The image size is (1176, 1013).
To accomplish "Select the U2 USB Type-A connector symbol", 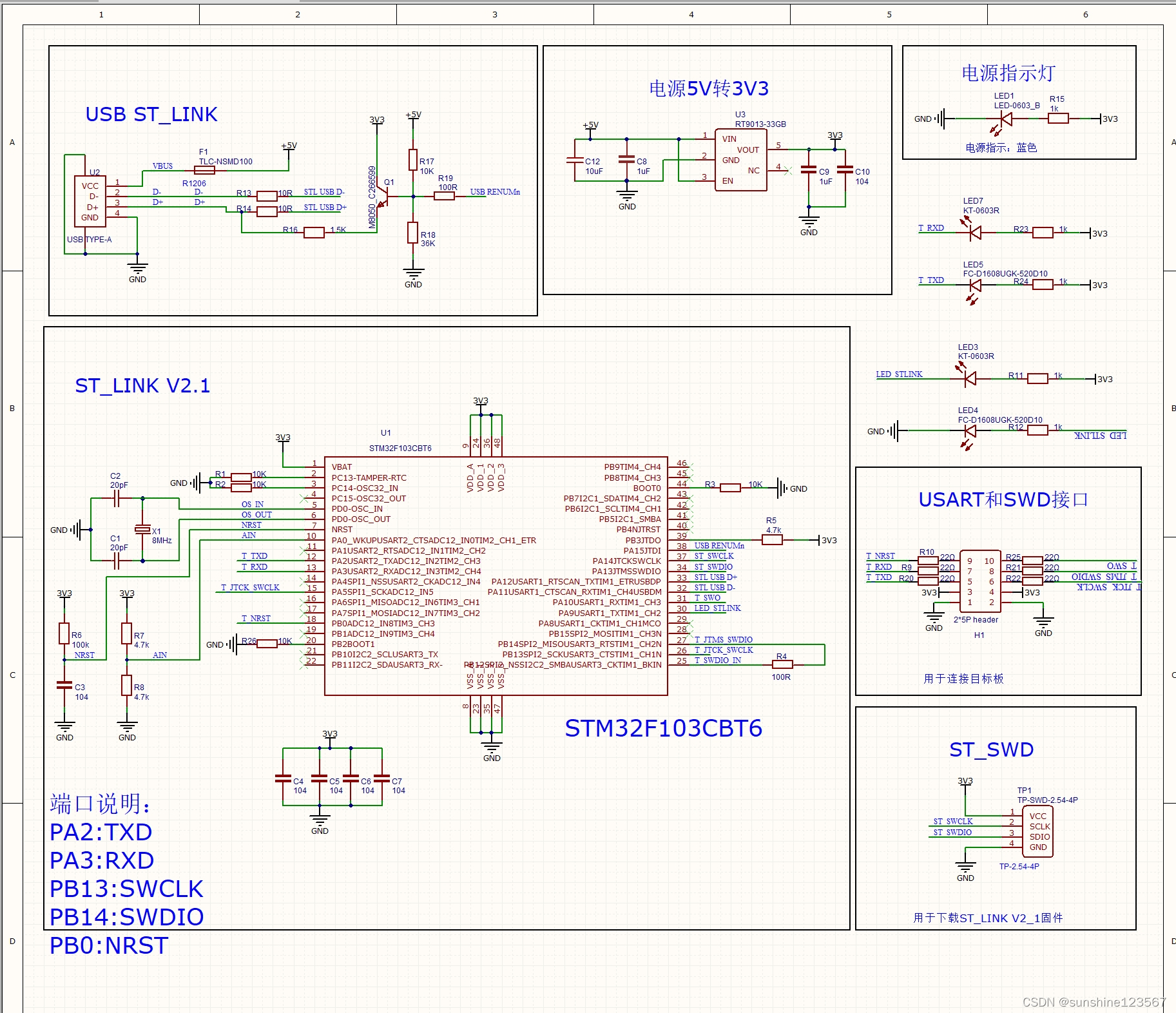I will (90, 201).
